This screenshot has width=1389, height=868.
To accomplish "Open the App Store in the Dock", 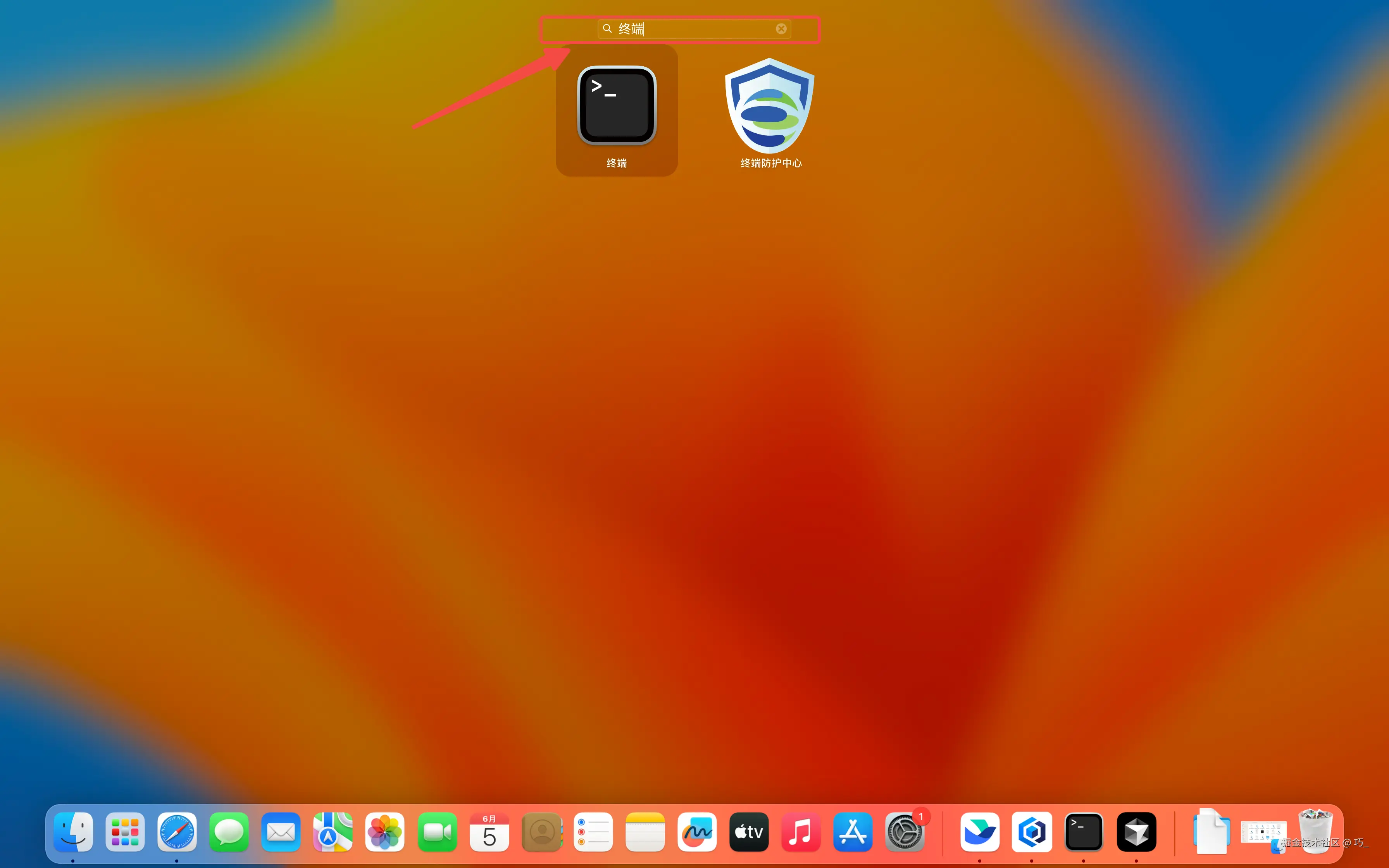I will [x=853, y=832].
